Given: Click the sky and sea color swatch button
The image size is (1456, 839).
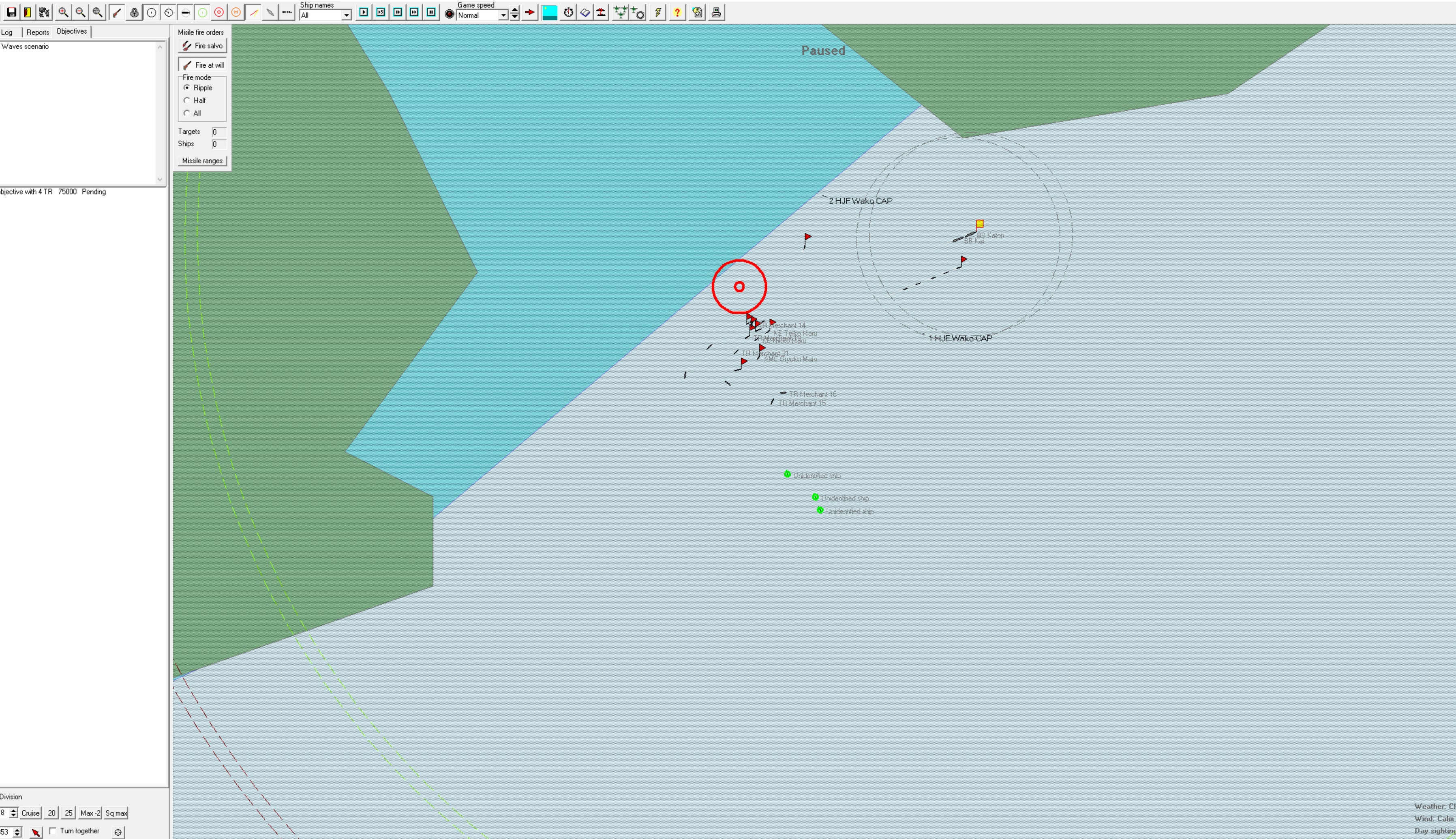Looking at the screenshot, I should click(x=550, y=12).
